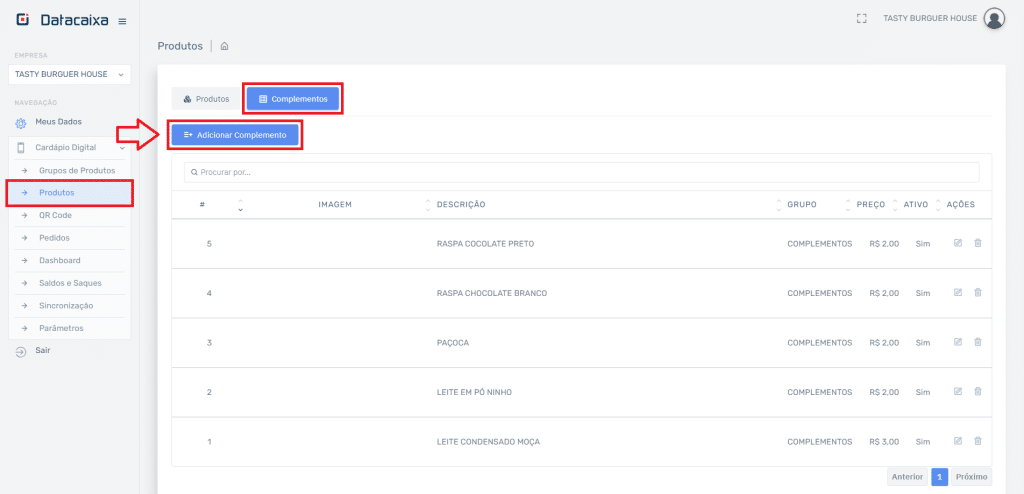Select the Complementos tab
Viewport: 1024px width, 494px height.
pos(293,99)
